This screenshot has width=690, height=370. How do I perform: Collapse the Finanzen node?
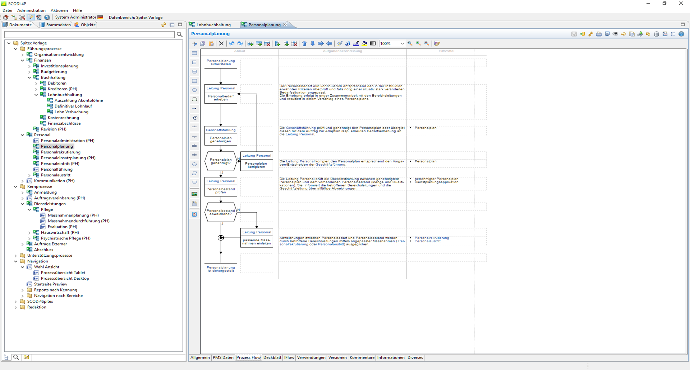point(23,60)
